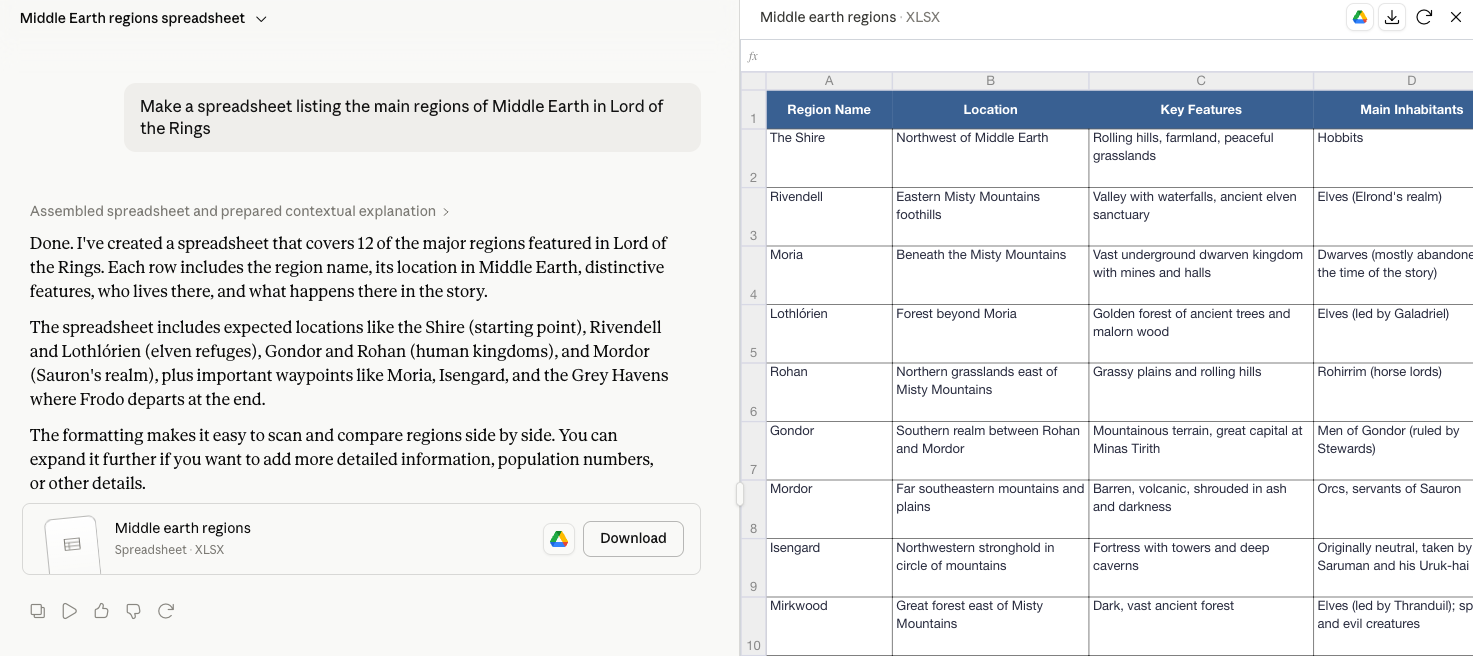Save to Google Drive from the file card
Image resolution: width=1473 pixels, height=656 pixels.
click(559, 538)
